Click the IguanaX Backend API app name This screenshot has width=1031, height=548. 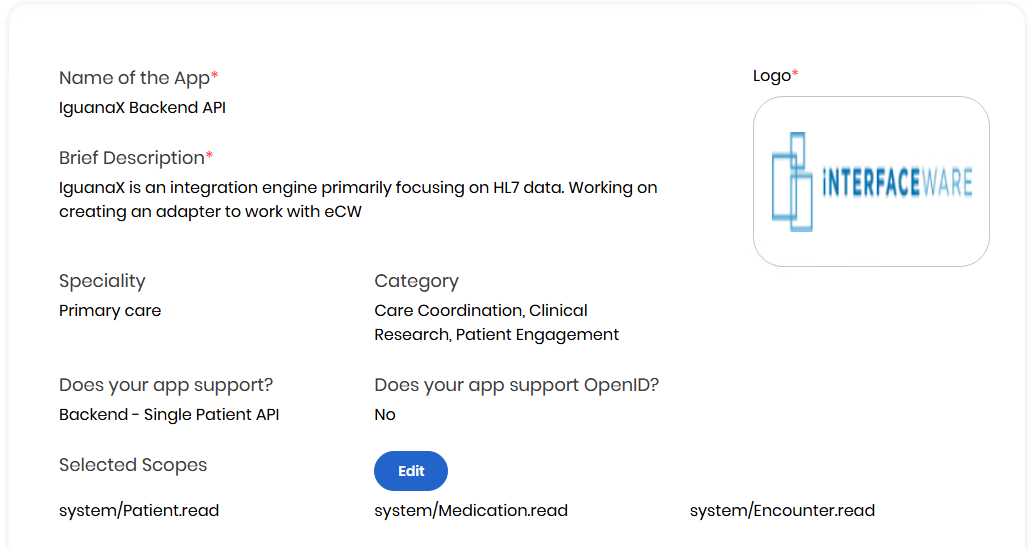coord(142,107)
